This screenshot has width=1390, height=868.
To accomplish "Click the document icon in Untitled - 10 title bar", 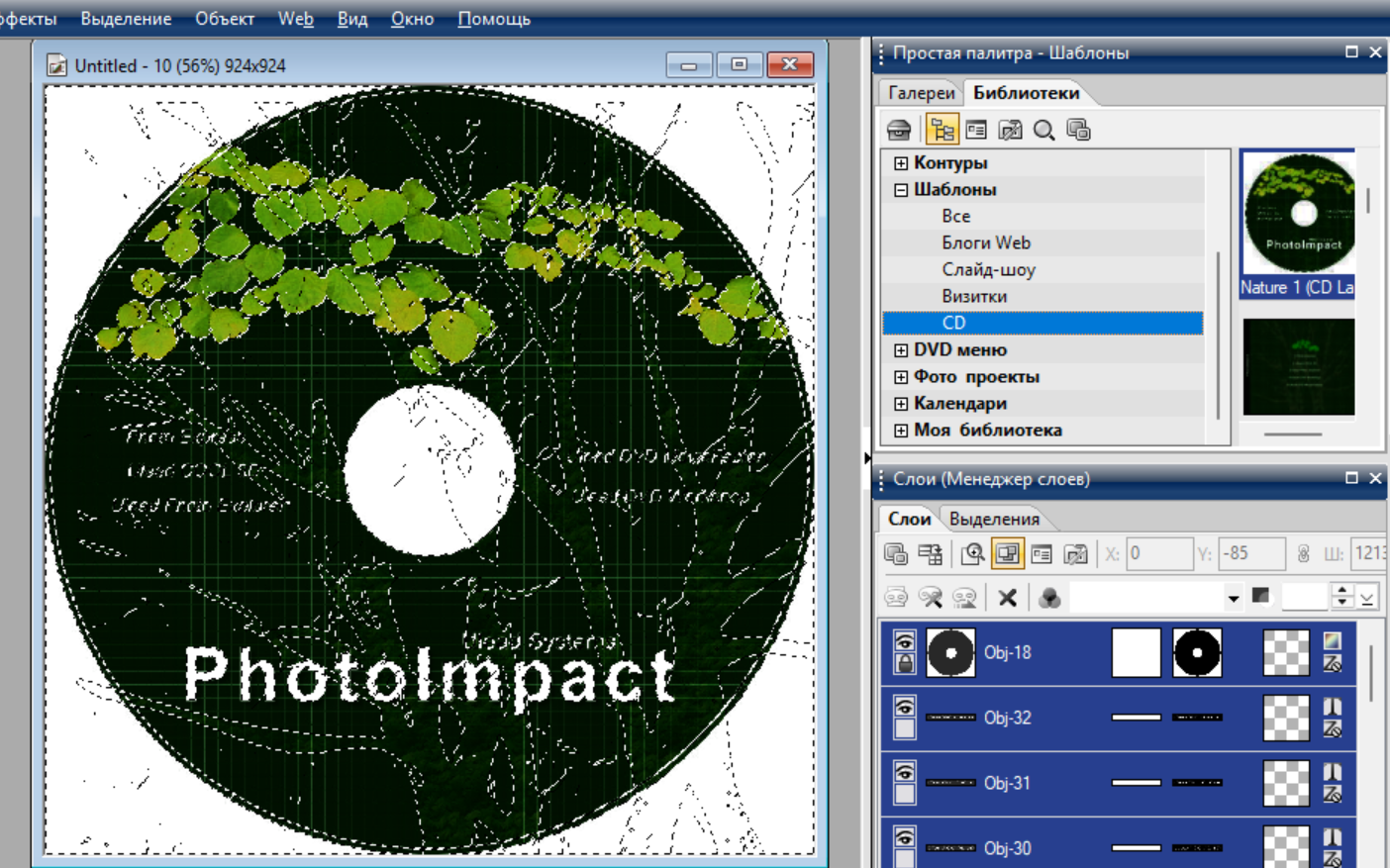I will (x=57, y=65).
